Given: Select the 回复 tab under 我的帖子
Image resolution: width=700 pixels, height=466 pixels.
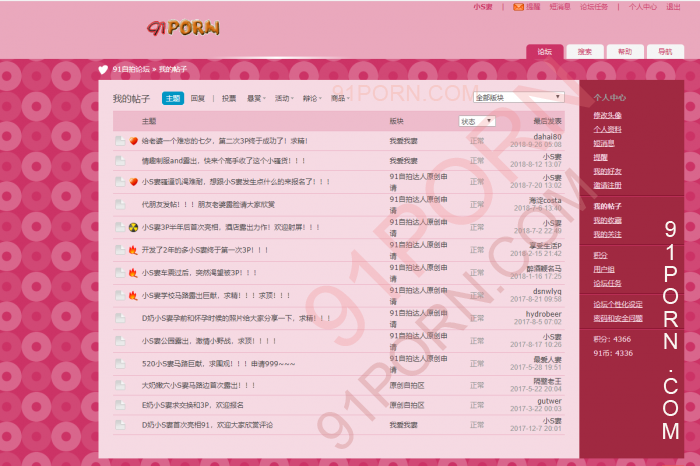Looking at the screenshot, I should point(198,99).
